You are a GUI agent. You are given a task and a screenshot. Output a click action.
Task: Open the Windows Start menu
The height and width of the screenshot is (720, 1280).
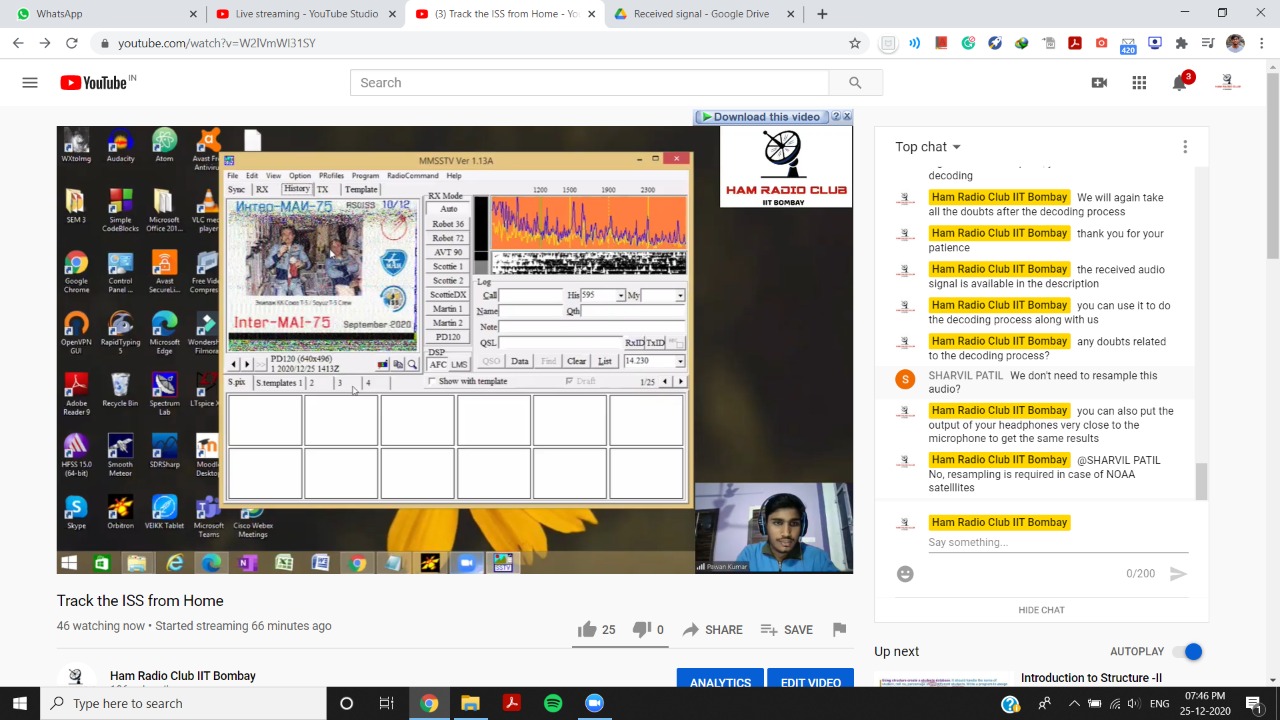20,703
